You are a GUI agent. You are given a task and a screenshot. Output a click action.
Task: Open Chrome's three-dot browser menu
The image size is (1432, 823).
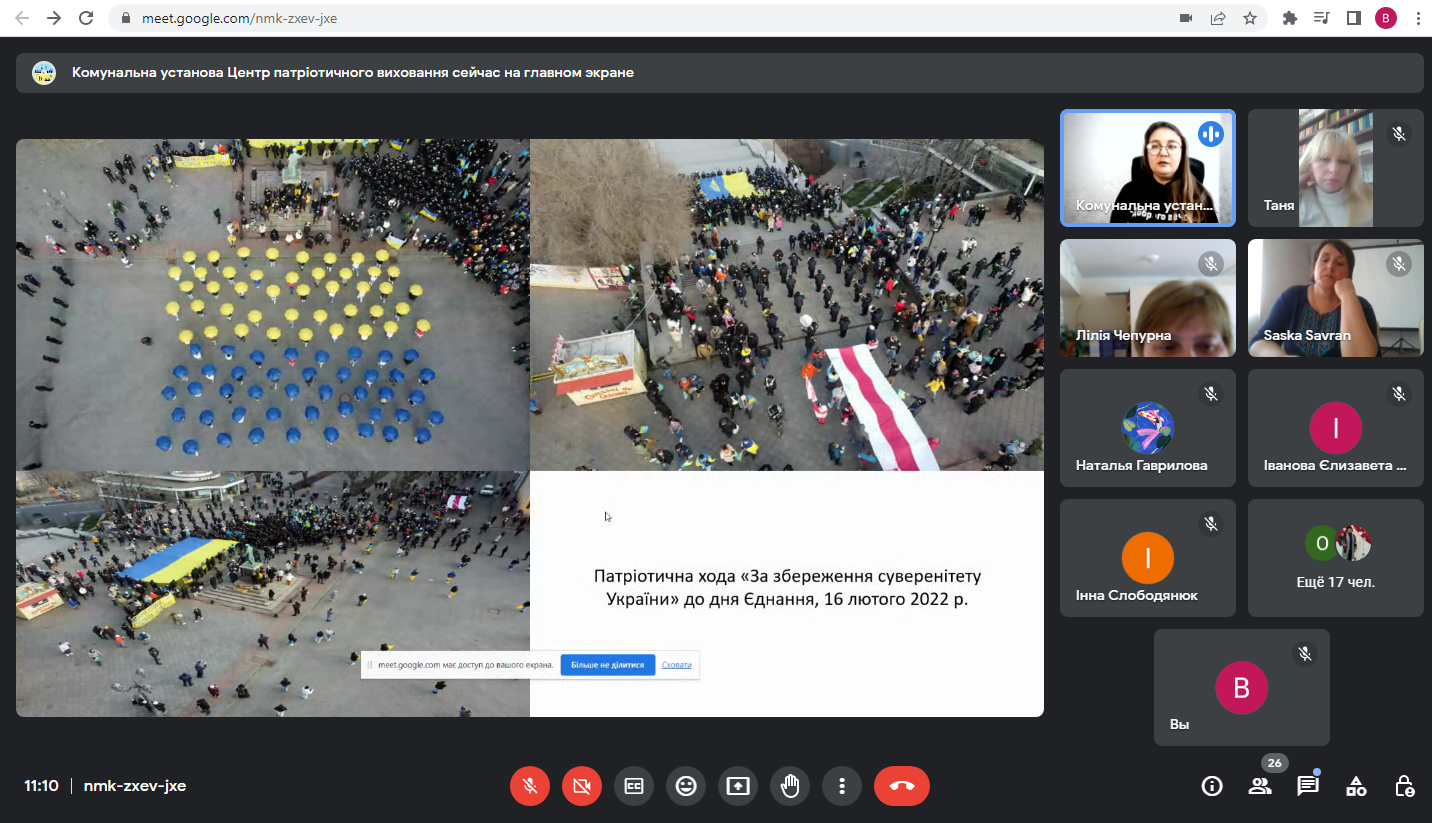pyautogui.click(x=1418, y=18)
